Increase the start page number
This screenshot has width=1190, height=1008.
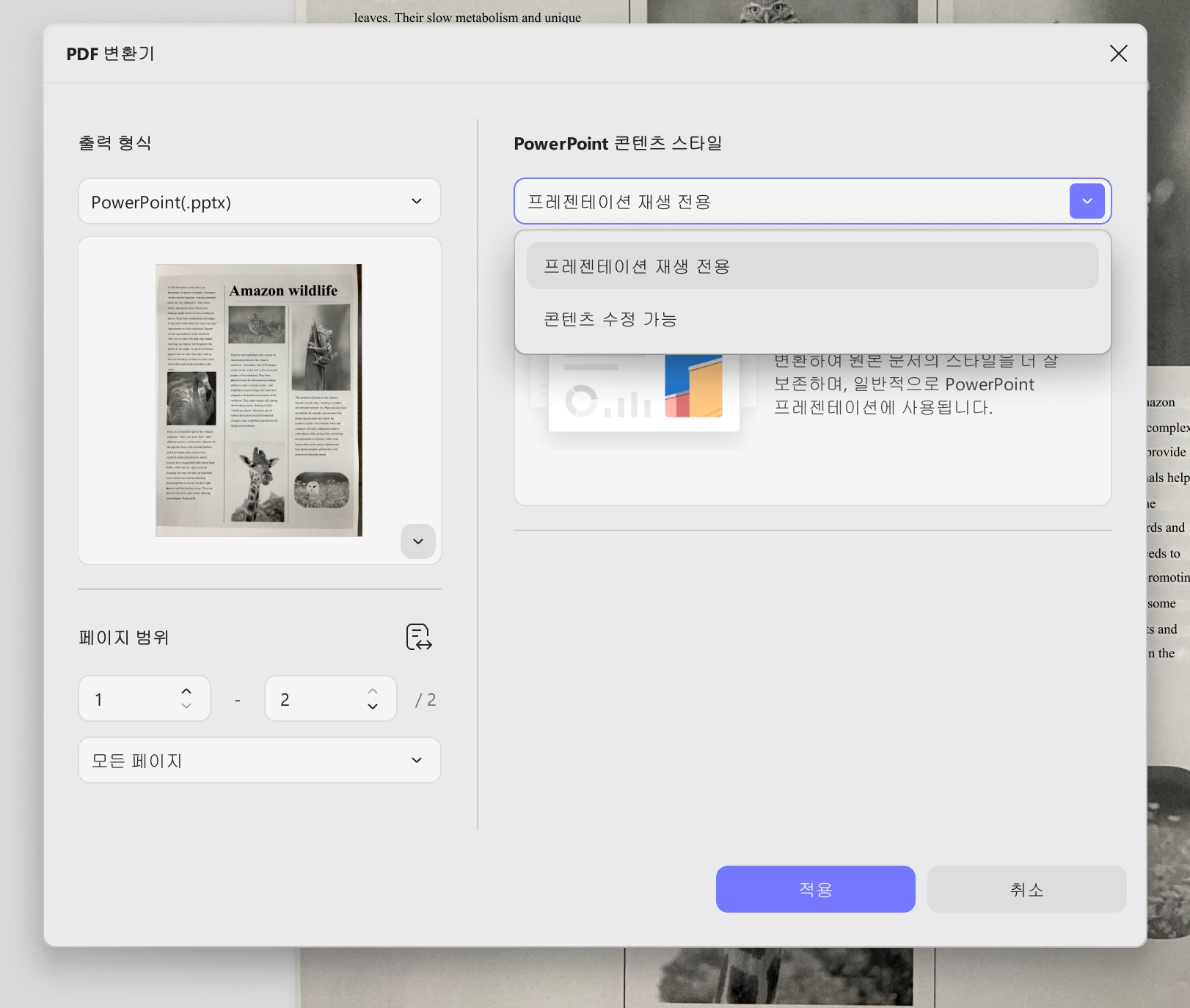click(x=186, y=691)
